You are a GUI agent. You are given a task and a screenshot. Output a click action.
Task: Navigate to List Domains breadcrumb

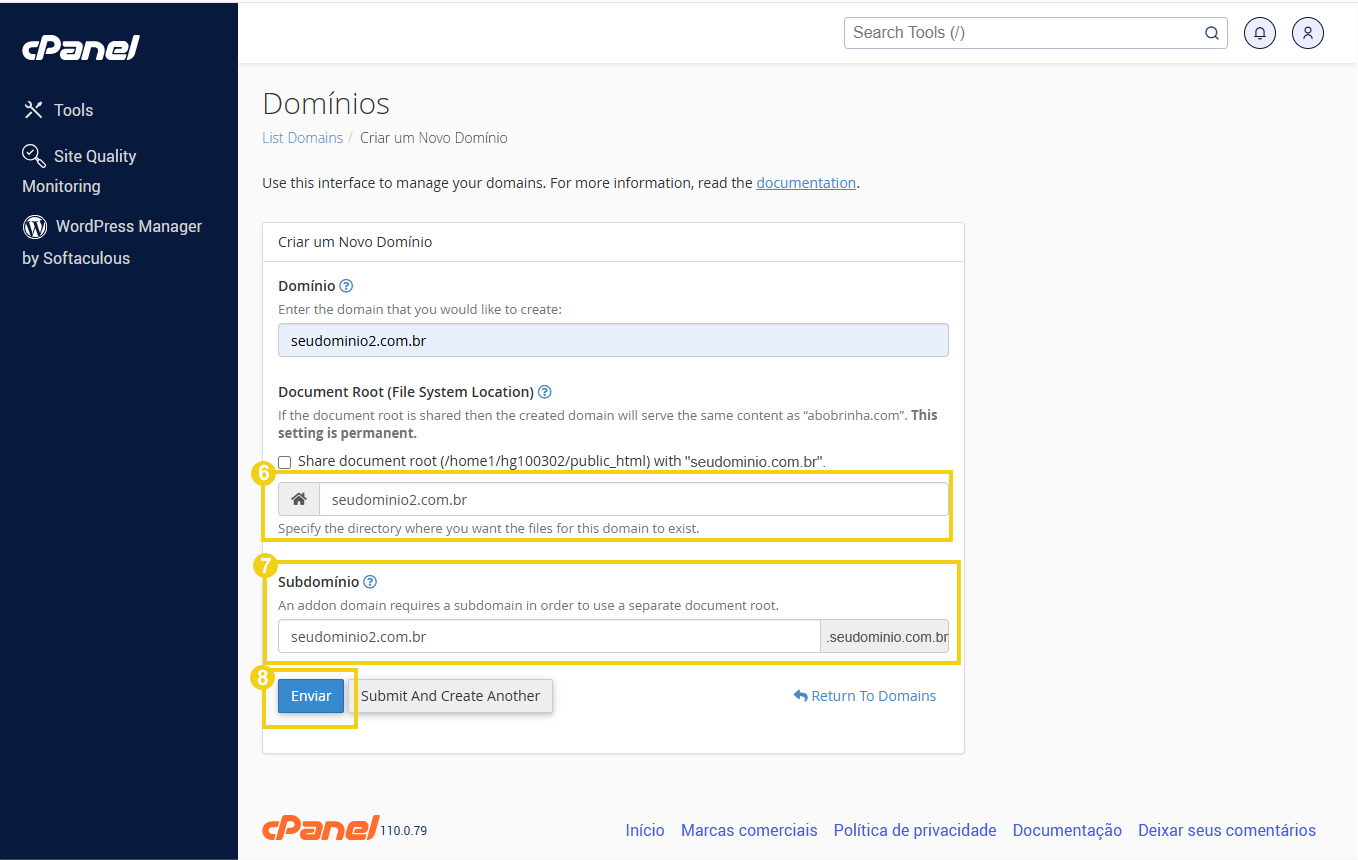tap(302, 137)
